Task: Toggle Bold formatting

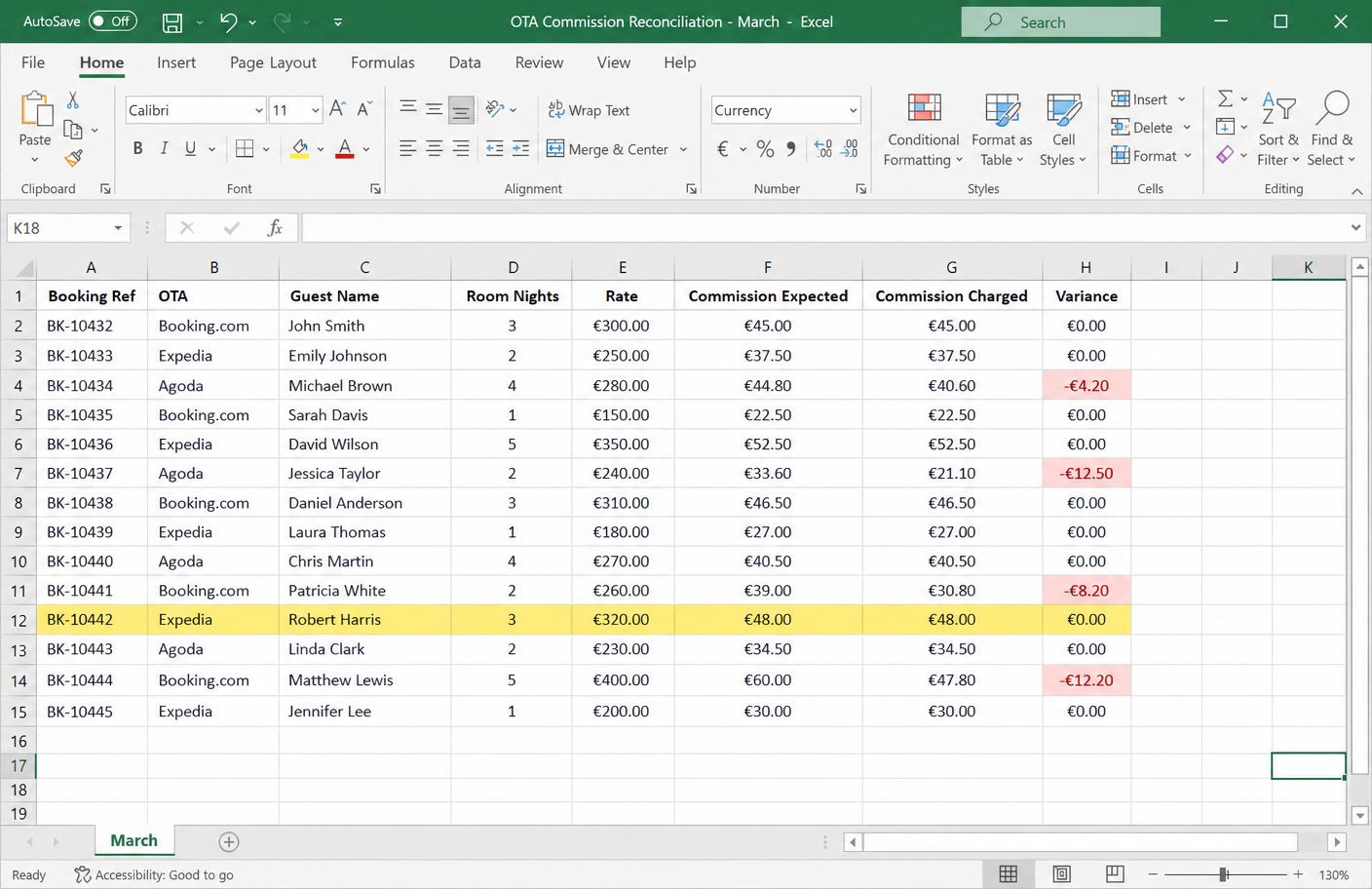Action: [137, 148]
